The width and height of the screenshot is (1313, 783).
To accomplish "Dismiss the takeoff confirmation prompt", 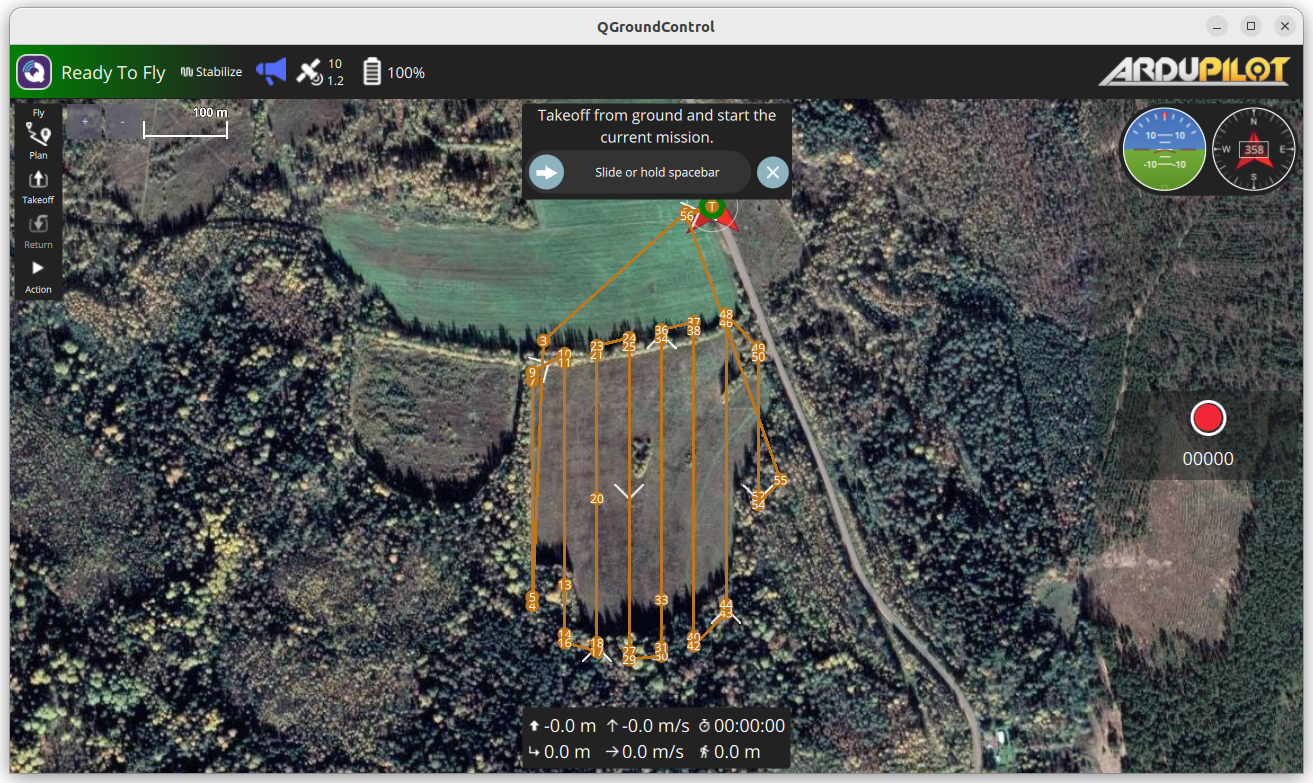I will (772, 172).
